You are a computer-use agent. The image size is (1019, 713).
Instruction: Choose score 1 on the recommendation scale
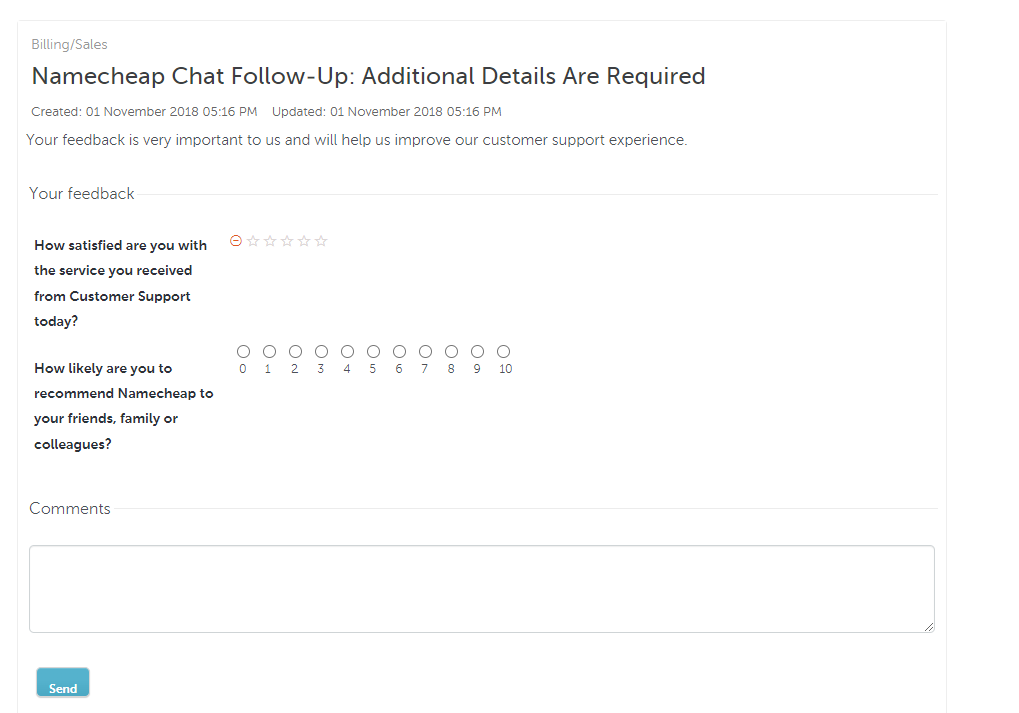click(x=269, y=351)
